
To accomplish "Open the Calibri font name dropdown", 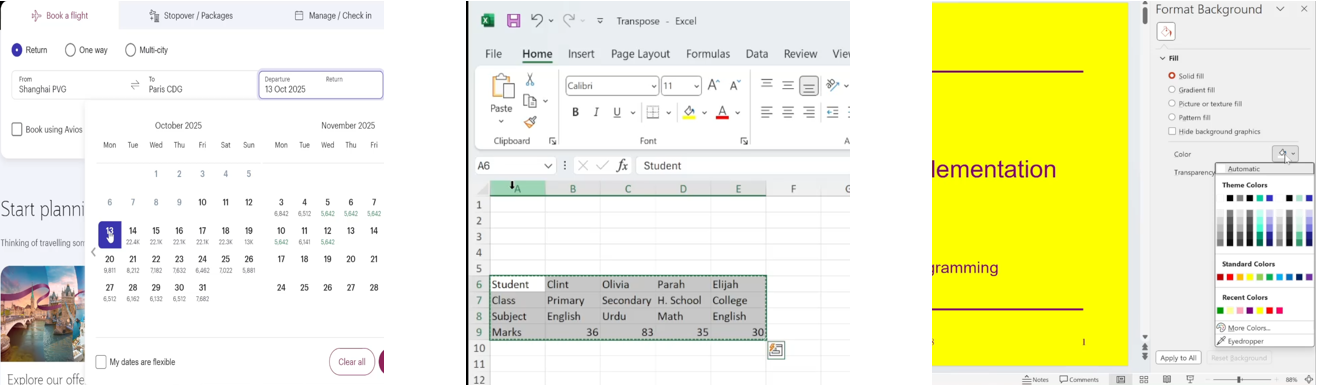I will point(654,86).
